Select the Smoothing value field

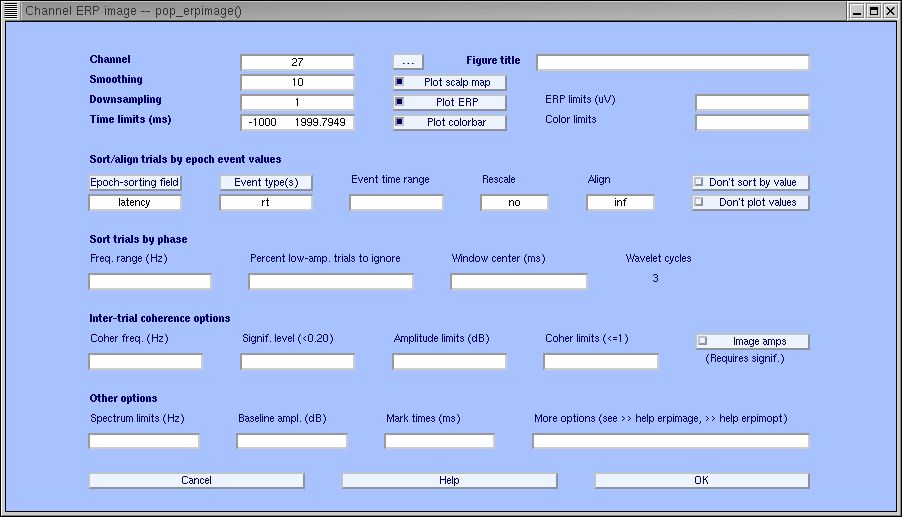pos(297,82)
